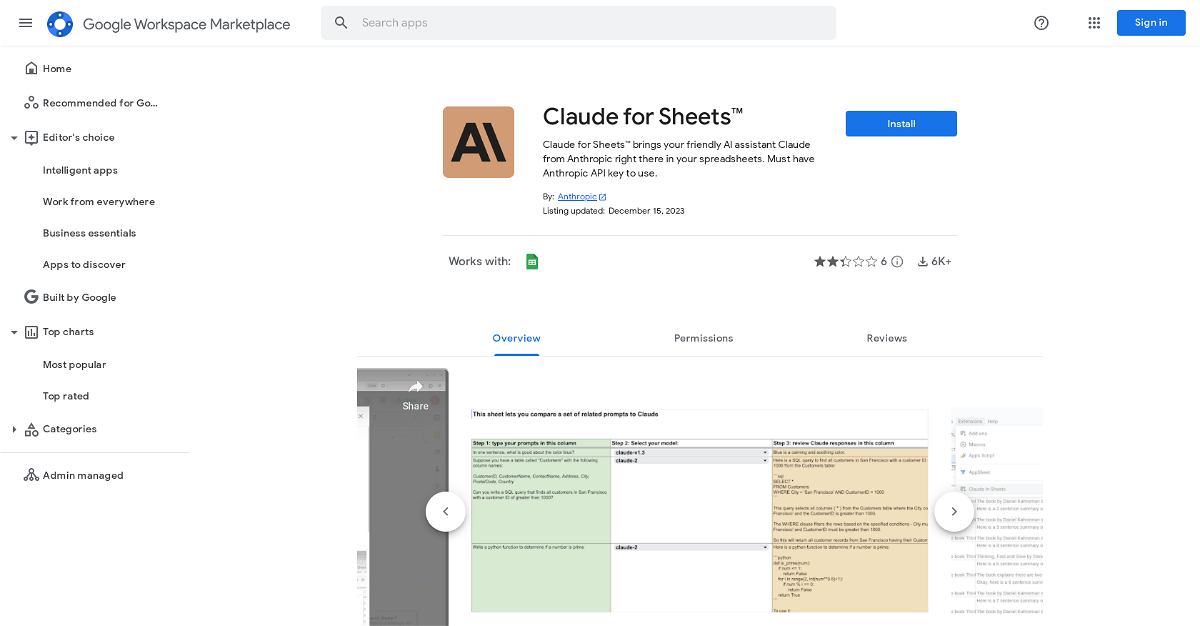Open the Google apps grid
The image size is (1200, 626).
pyautogui.click(x=1094, y=23)
